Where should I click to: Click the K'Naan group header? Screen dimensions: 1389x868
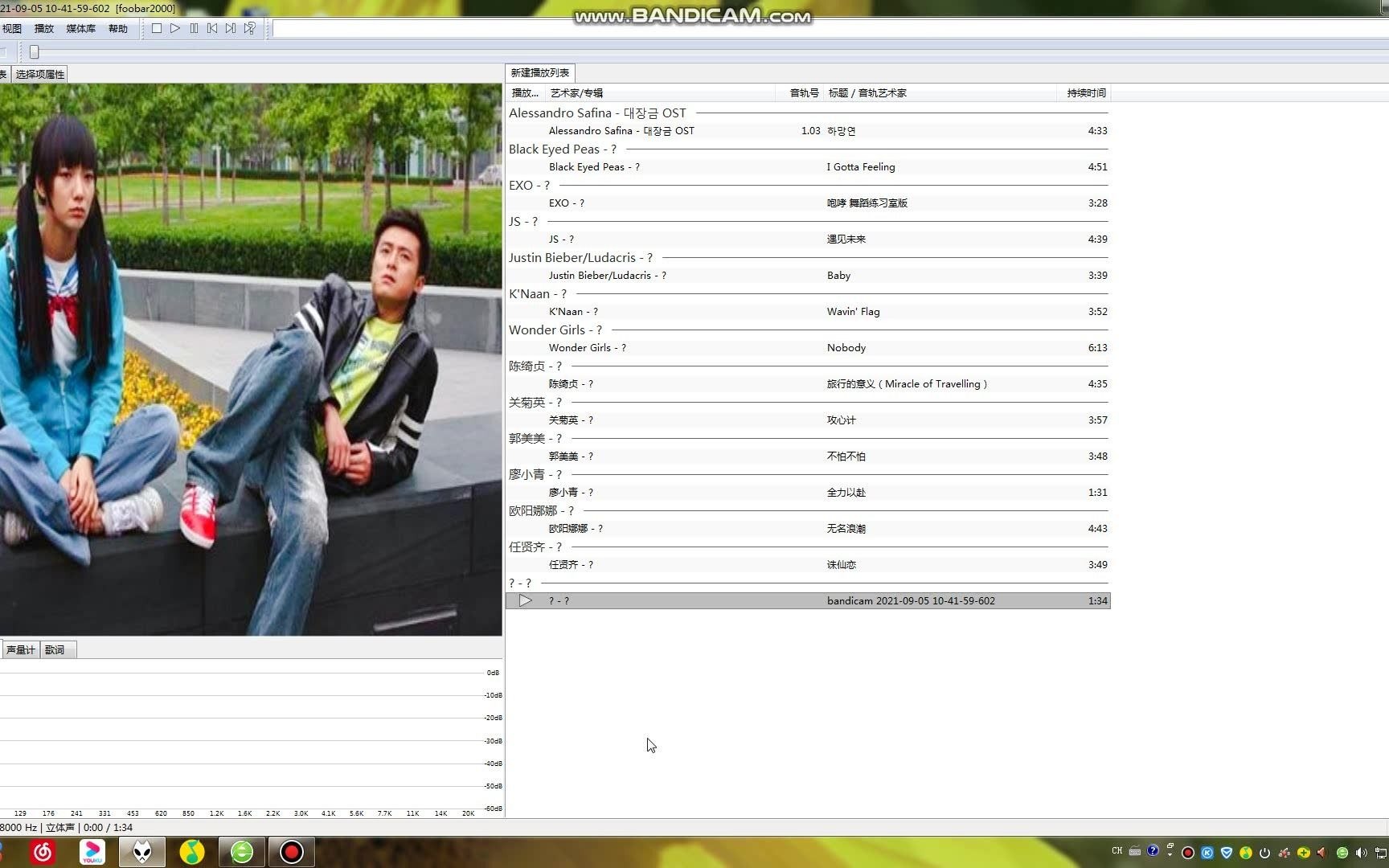click(x=808, y=294)
